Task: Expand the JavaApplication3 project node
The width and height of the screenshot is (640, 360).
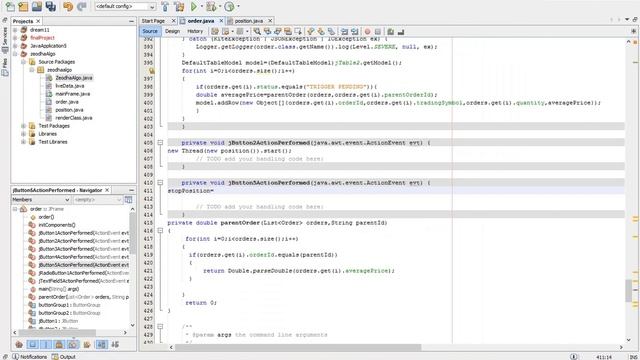Action: point(15,46)
